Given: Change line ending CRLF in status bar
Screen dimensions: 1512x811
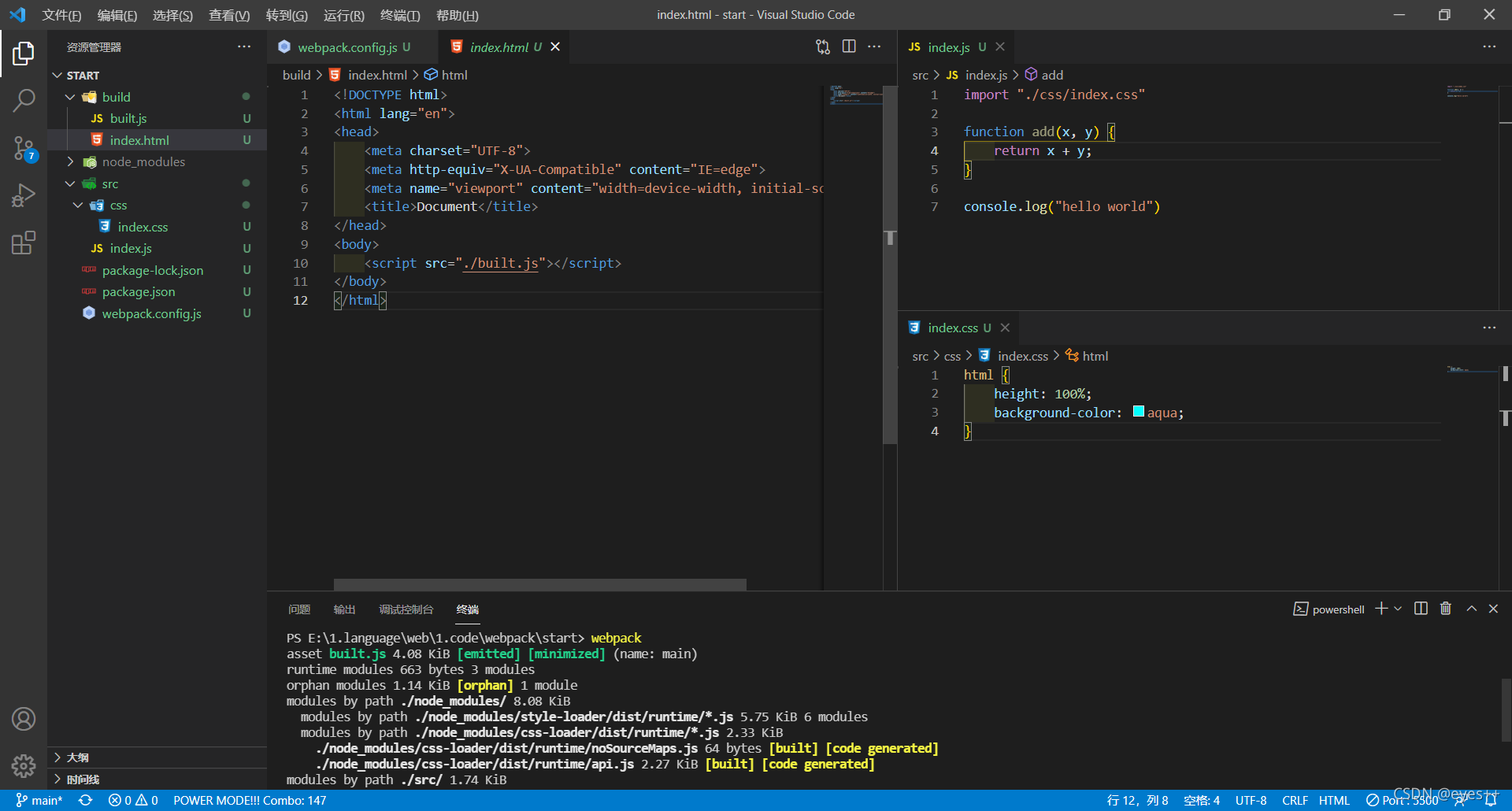Looking at the screenshot, I should click(1295, 800).
